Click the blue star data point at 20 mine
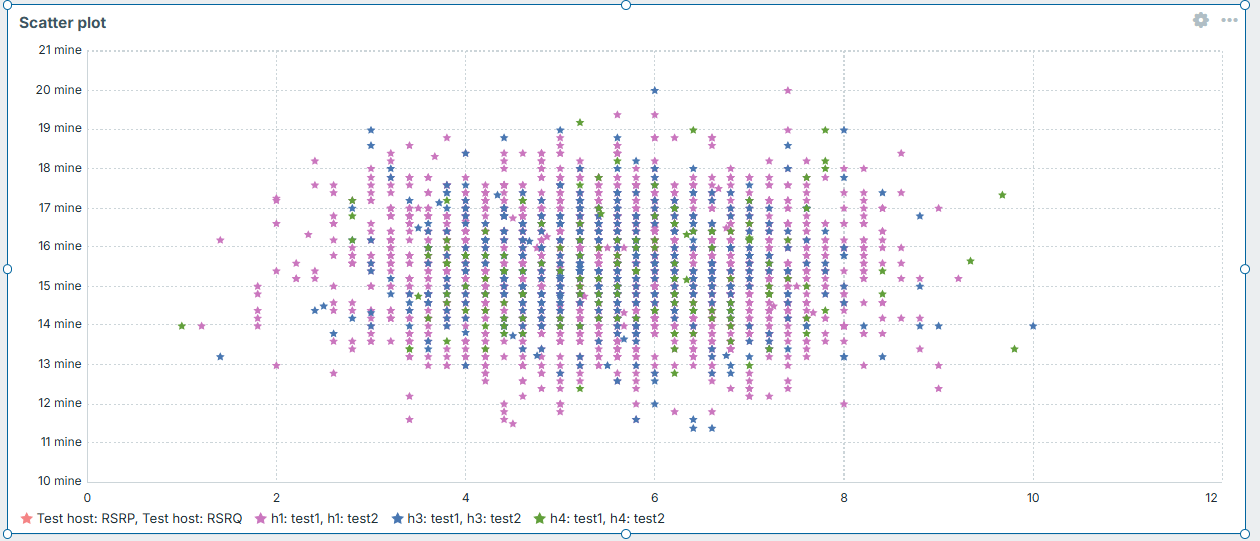 click(655, 90)
